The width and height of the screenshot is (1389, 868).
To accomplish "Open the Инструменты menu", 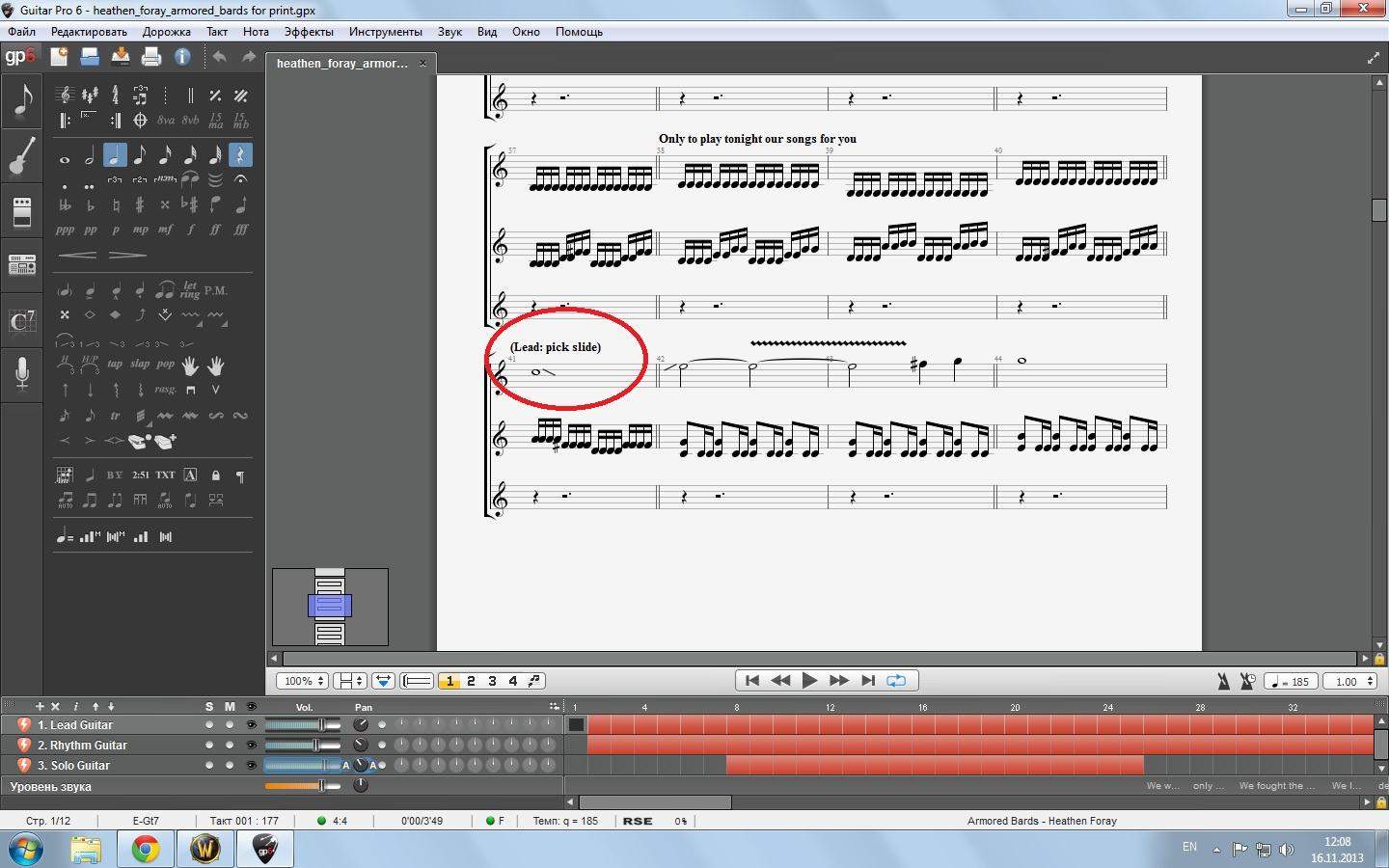I will point(386,32).
